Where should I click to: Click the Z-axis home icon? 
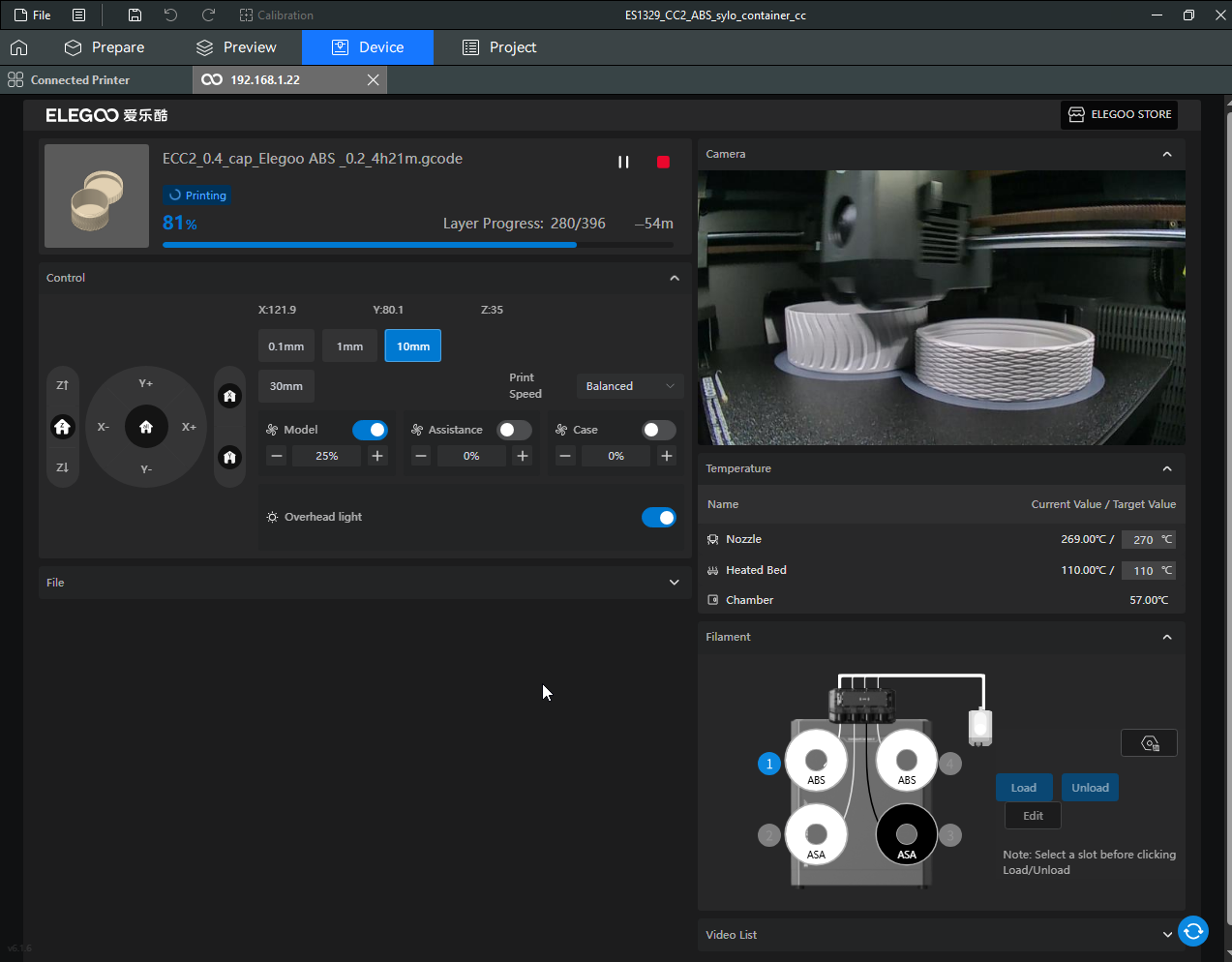pos(63,427)
